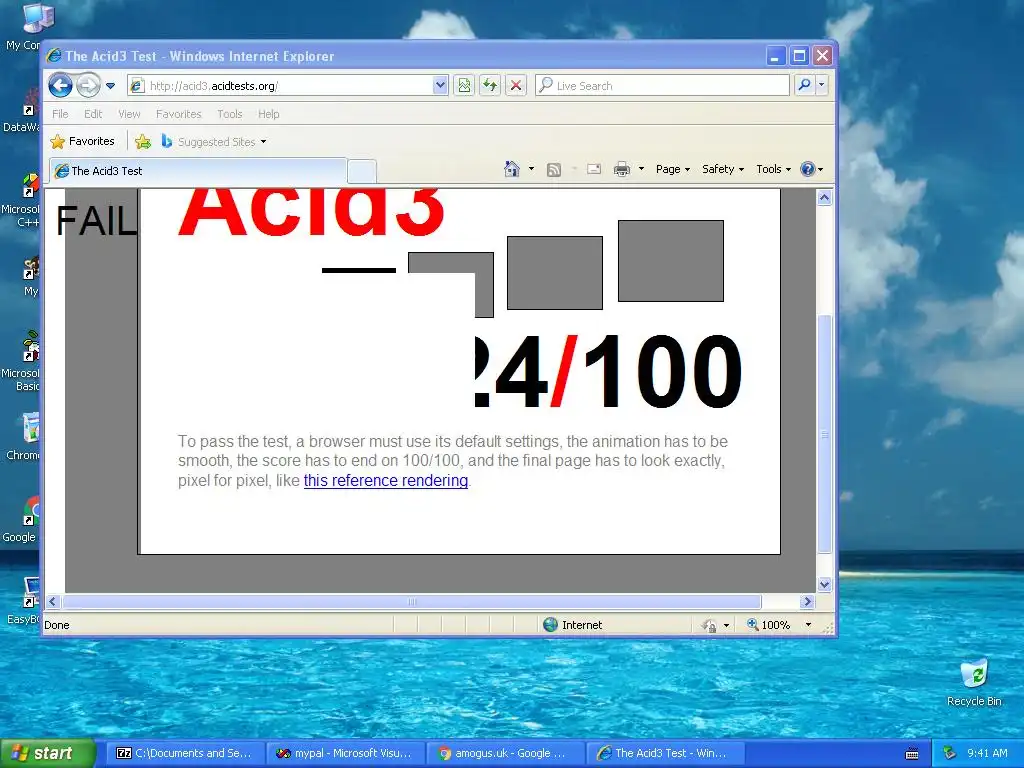
Task: Click the IE logo in the title bar
Action: pyautogui.click(x=54, y=56)
